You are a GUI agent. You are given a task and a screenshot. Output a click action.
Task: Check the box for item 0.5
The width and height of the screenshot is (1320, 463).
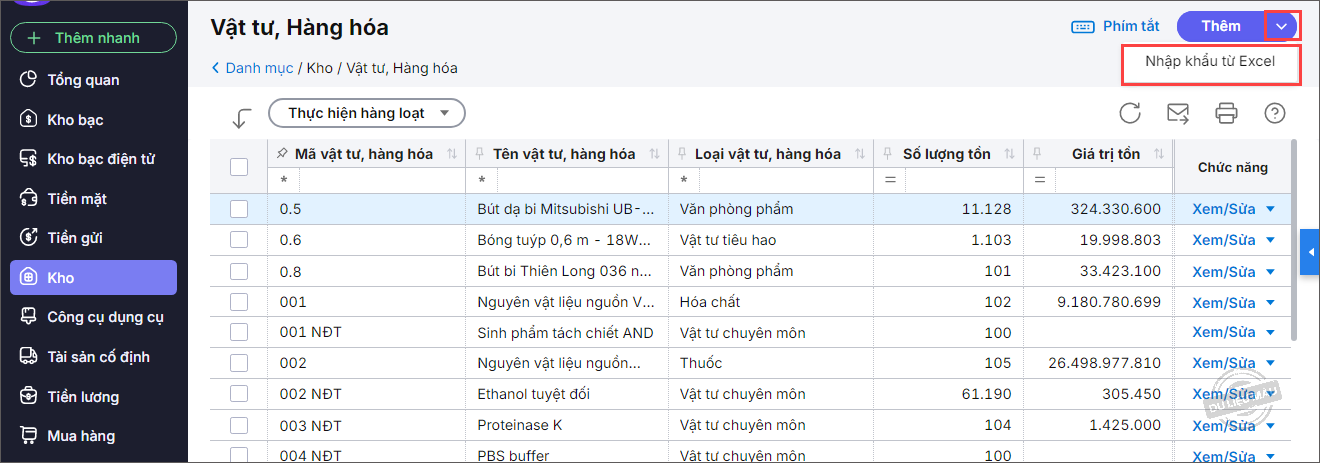point(239,209)
